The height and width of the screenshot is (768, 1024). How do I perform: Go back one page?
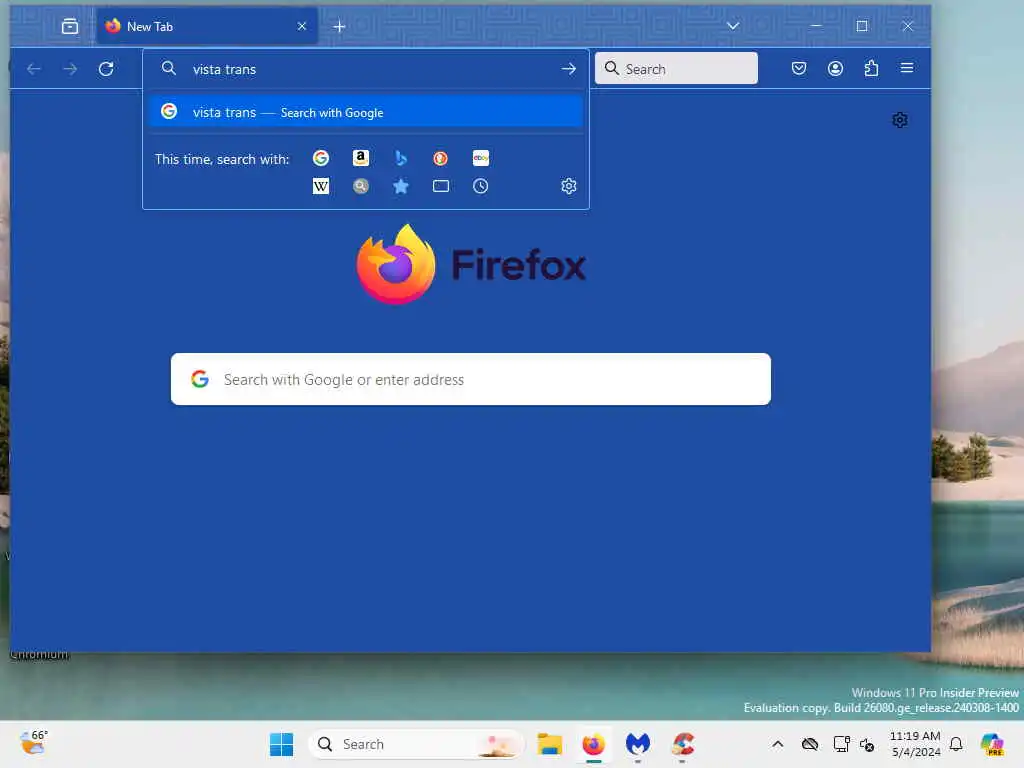click(34, 69)
